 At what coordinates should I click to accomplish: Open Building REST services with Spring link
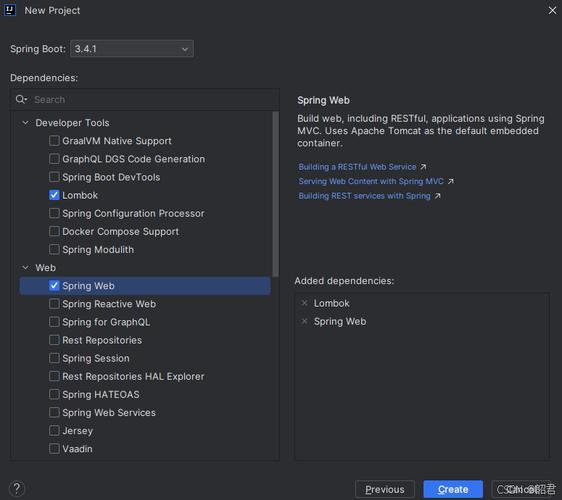(x=365, y=196)
